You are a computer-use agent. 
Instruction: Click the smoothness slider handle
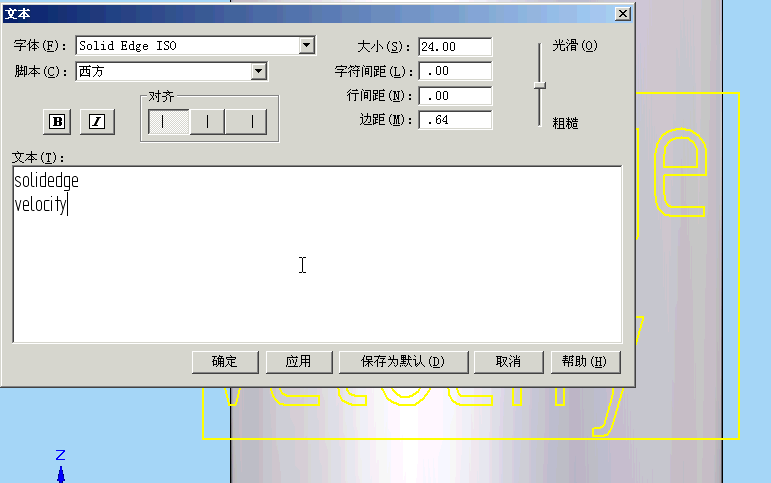pos(540,86)
